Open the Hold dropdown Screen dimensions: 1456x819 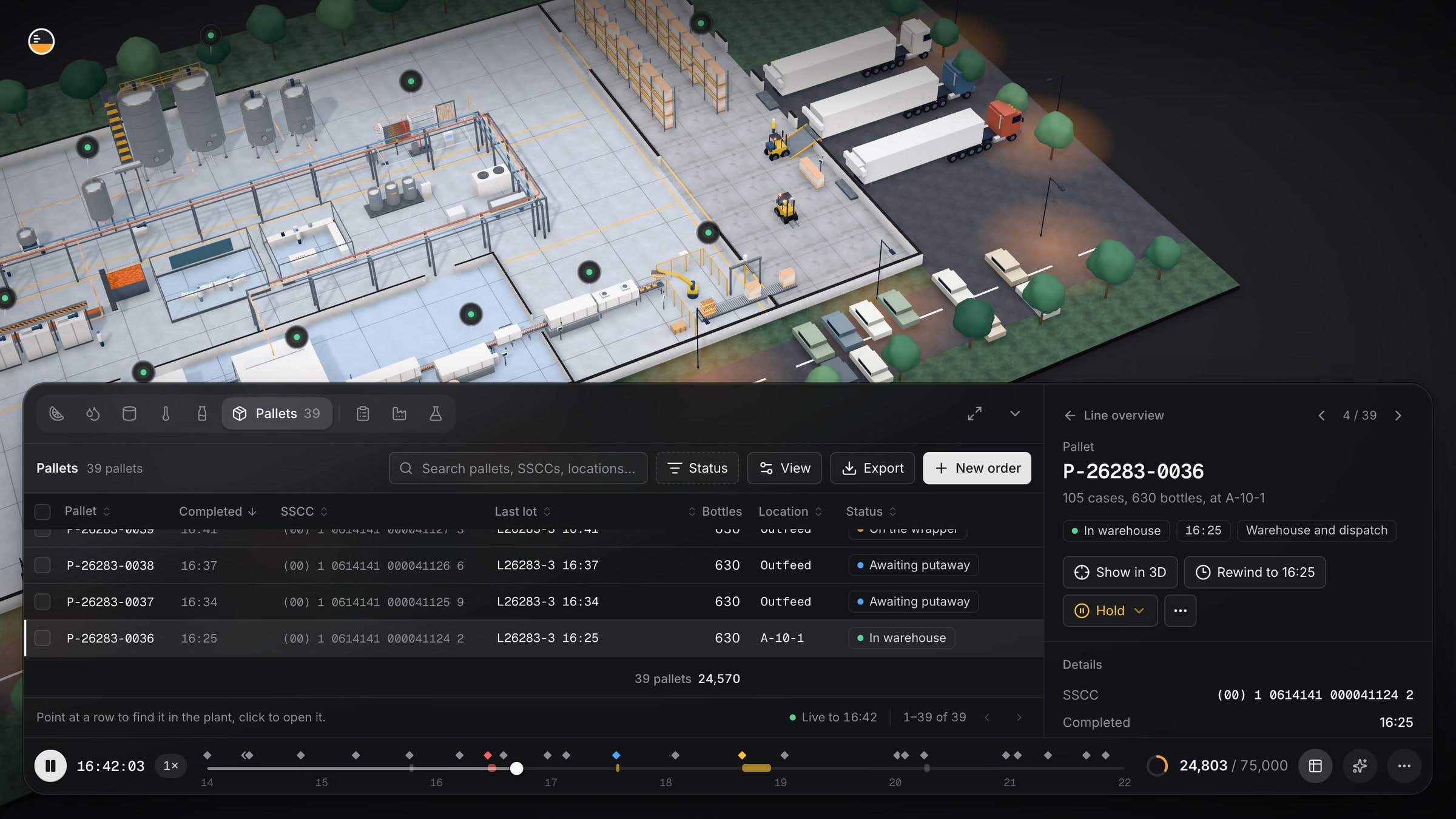tap(1110, 611)
